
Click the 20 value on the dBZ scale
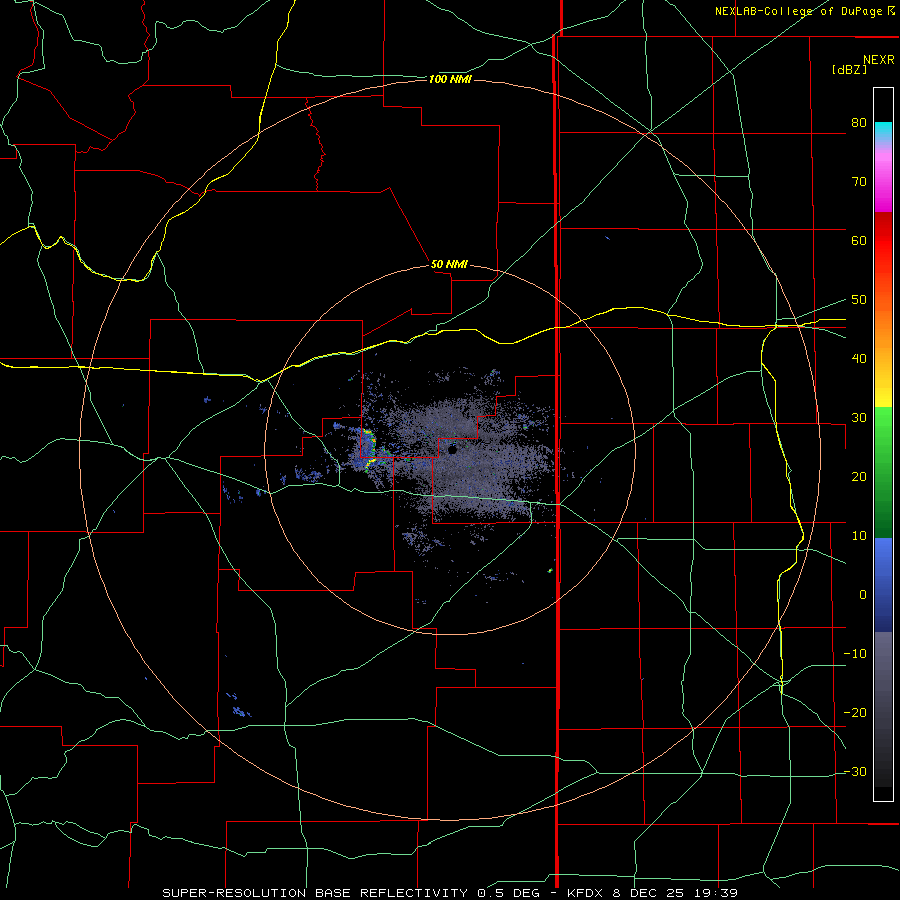859,477
